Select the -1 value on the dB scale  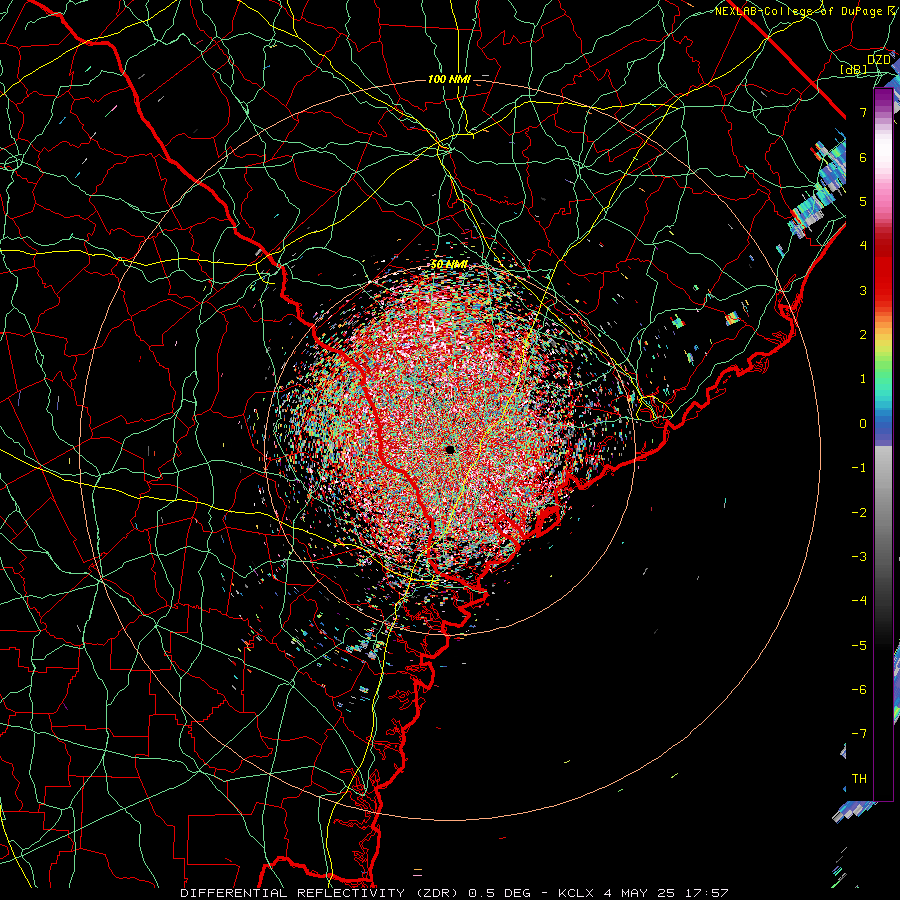(859, 468)
